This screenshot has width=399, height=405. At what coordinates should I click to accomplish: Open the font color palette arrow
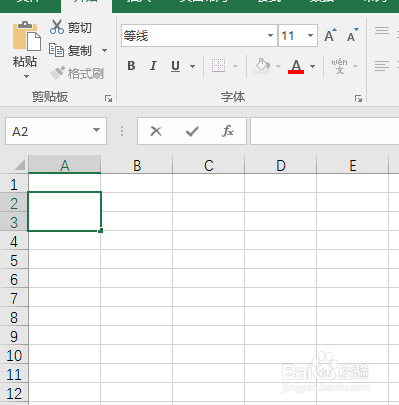tap(312, 66)
